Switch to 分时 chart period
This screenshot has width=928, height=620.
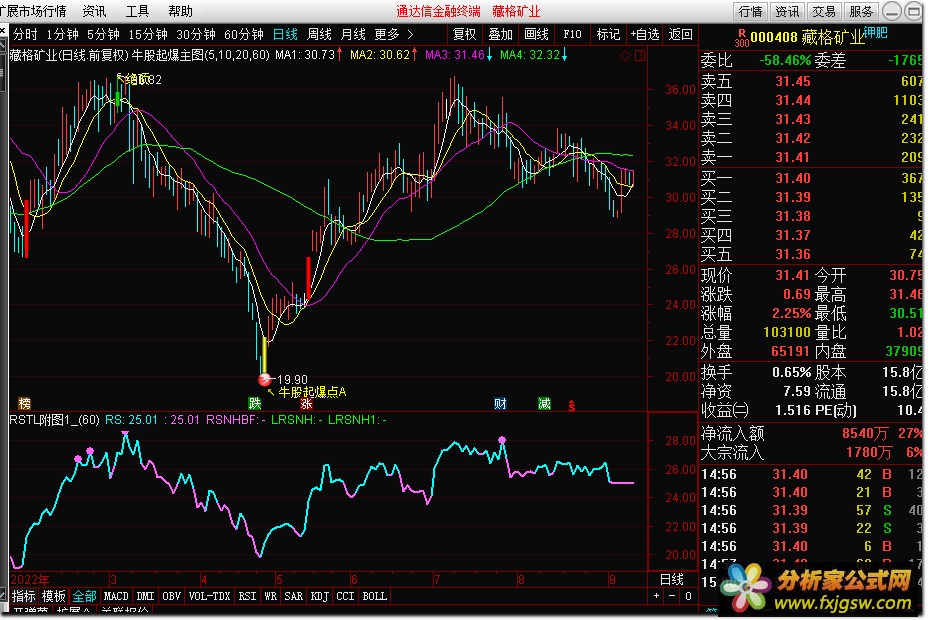pyautogui.click(x=25, y=34)
